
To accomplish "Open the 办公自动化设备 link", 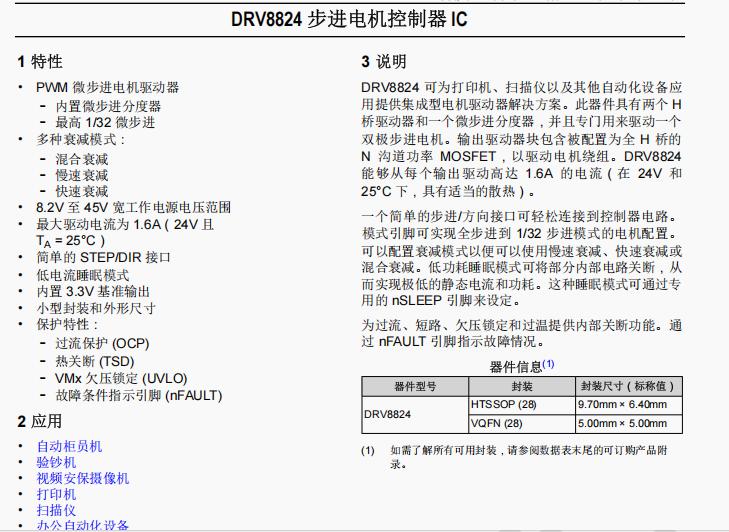I will click(x=82, y=525).
